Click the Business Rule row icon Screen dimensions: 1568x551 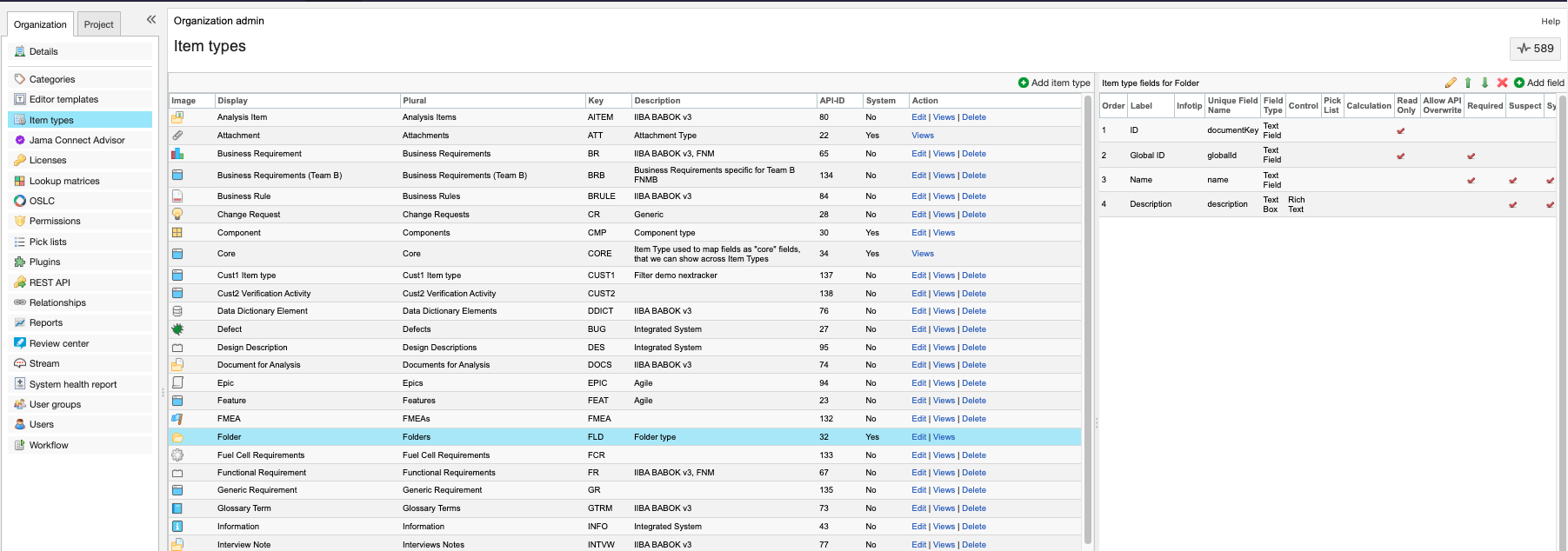point(177,196)
